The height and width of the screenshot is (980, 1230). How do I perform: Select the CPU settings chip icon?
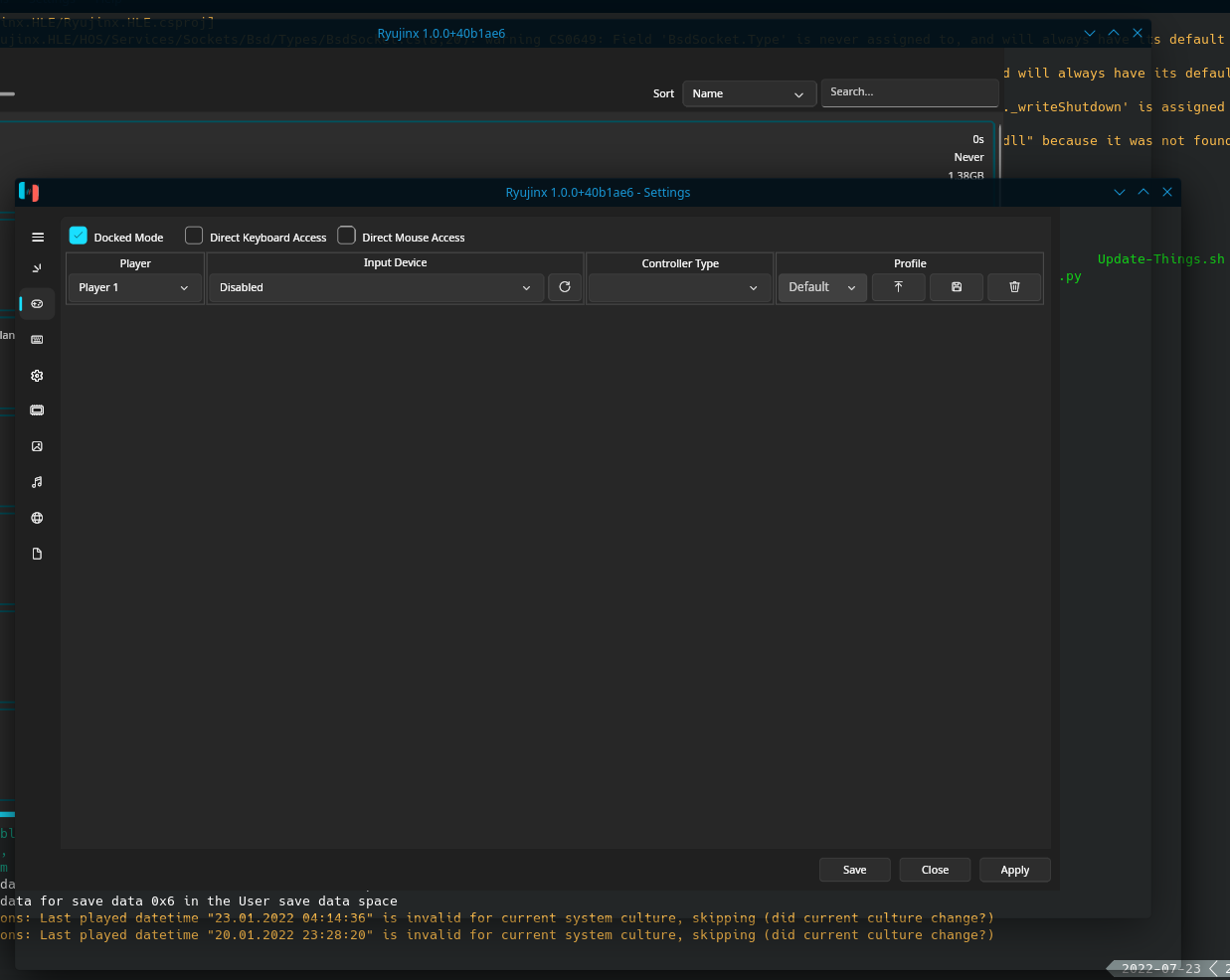pyautogui.click(x=37, y=409)
